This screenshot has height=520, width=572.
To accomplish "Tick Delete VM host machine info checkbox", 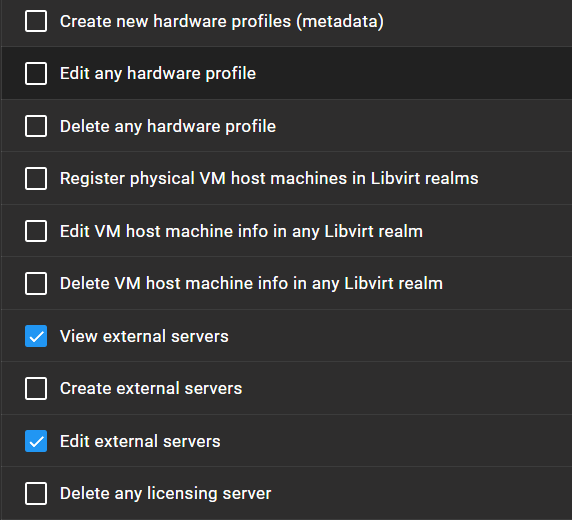I will coord(36,283).
